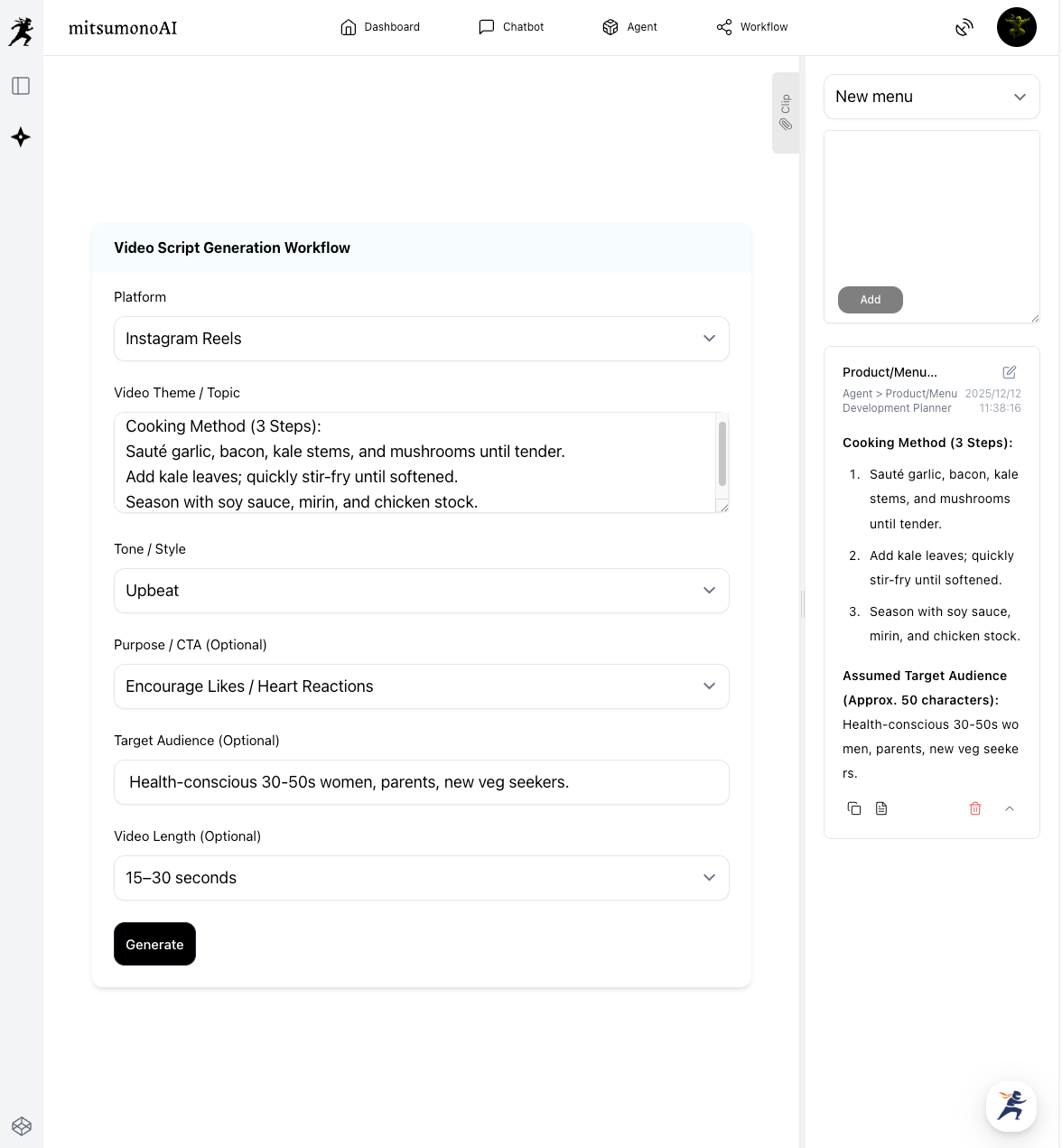
Task: Open the Tone / Style dropdown
Action: pyautogui.click(x=422, y=591)
